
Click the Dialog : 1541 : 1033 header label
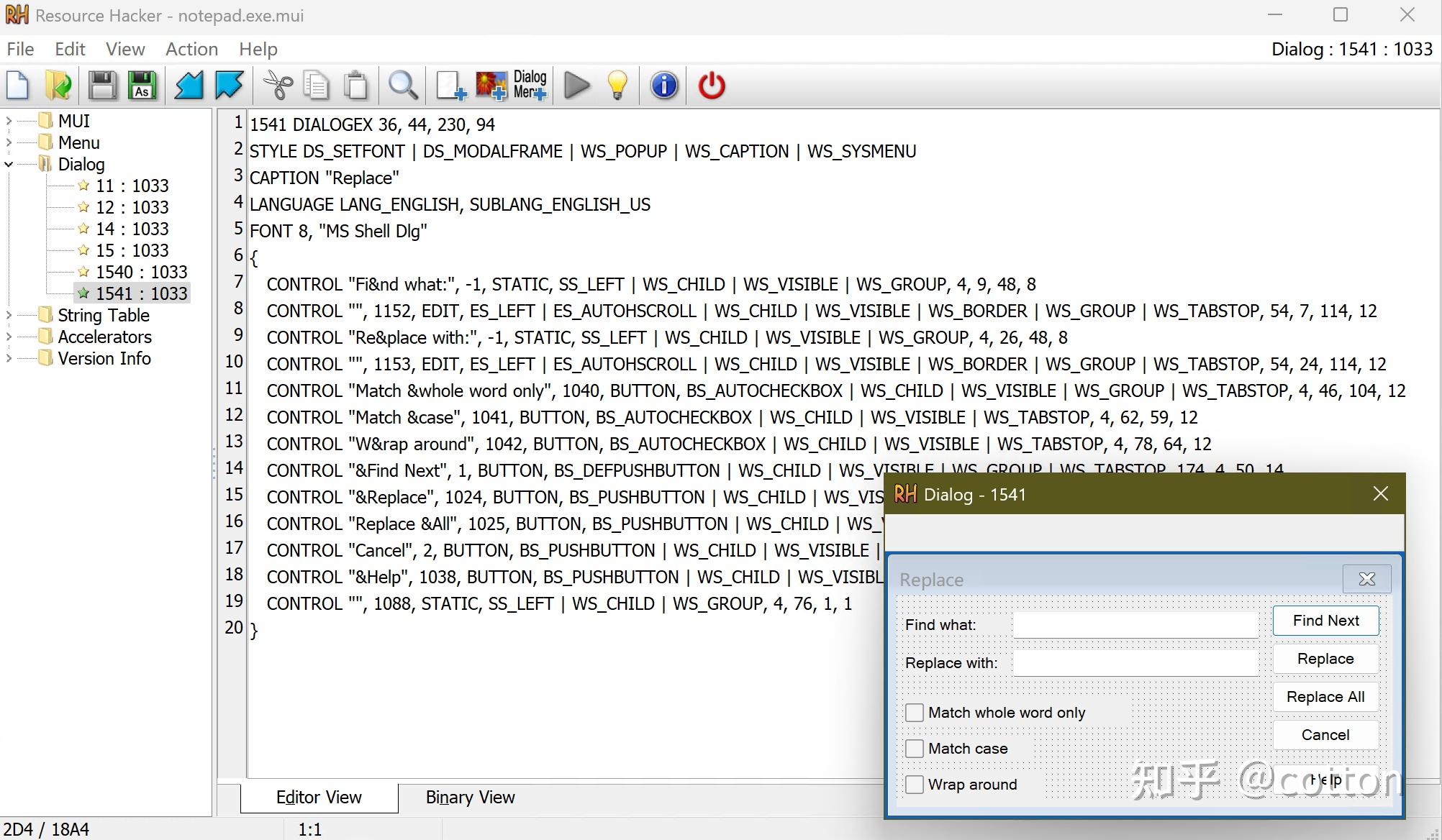point(1352,49)
